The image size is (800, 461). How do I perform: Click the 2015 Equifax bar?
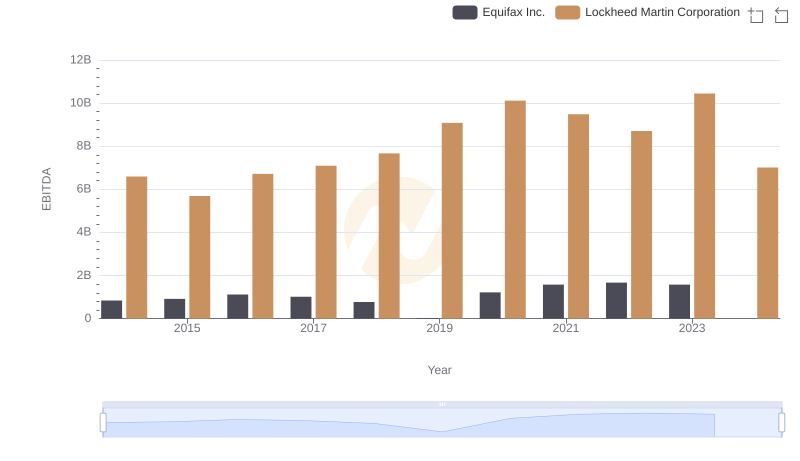(174, 309)
